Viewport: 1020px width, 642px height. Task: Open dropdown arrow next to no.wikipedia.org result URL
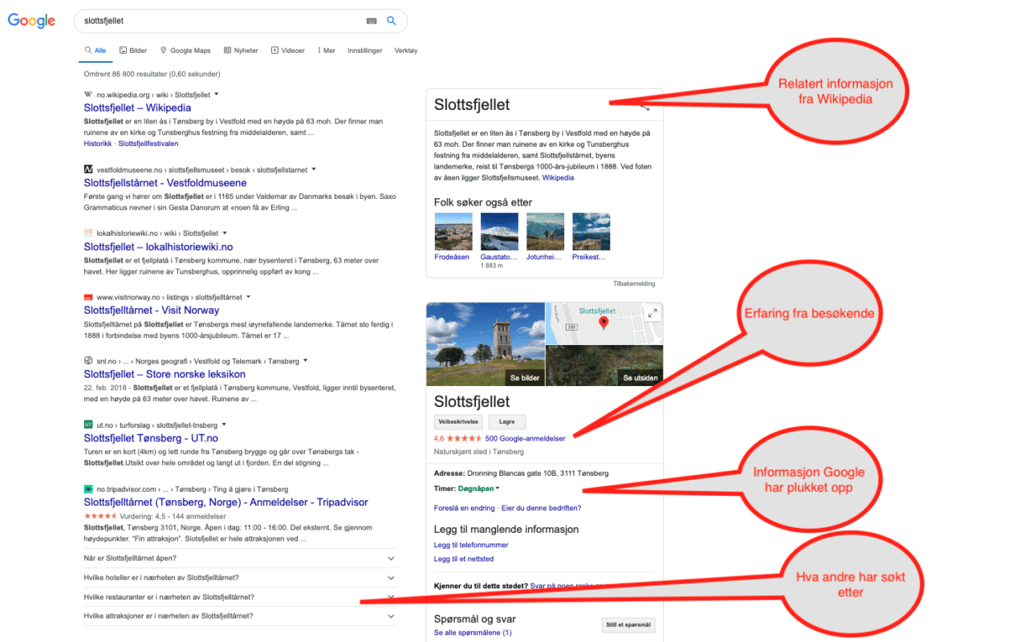pyautogui.click(x=217, y=94)
